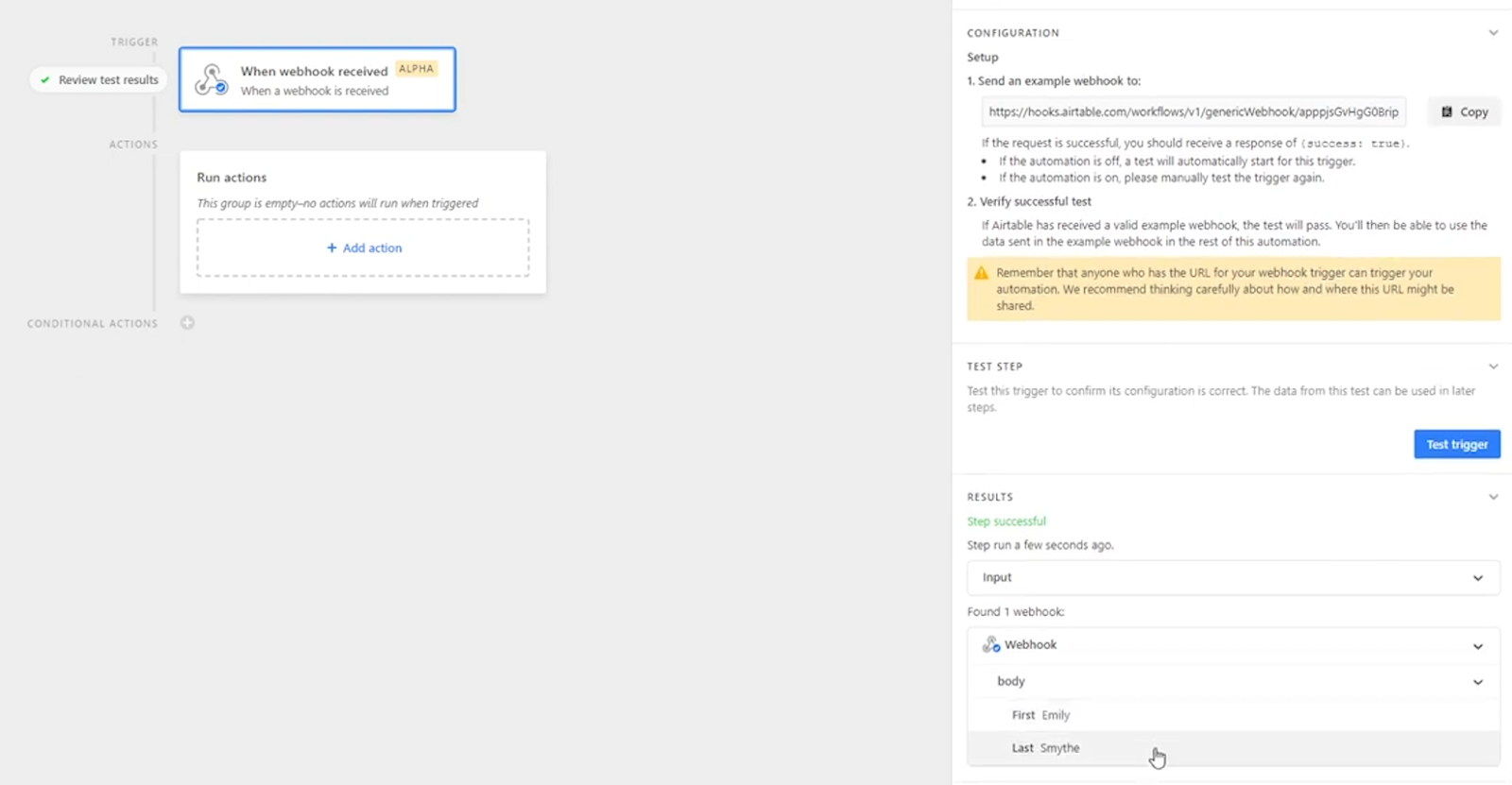Click the 'Step run a few seconds ago' text
This screenshot has width=1512, height=785.
(1039, 545)
